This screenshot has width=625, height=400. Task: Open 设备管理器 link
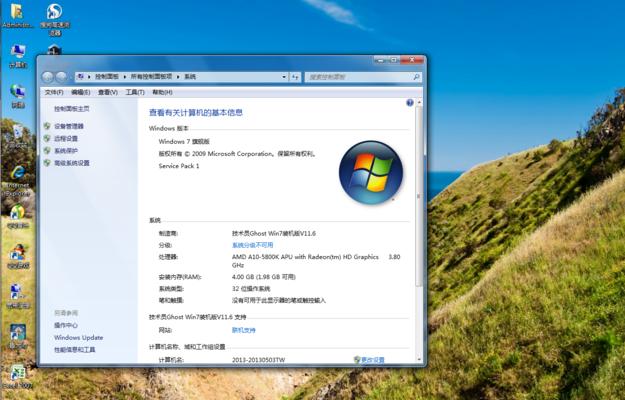click(x=69, y=126)
